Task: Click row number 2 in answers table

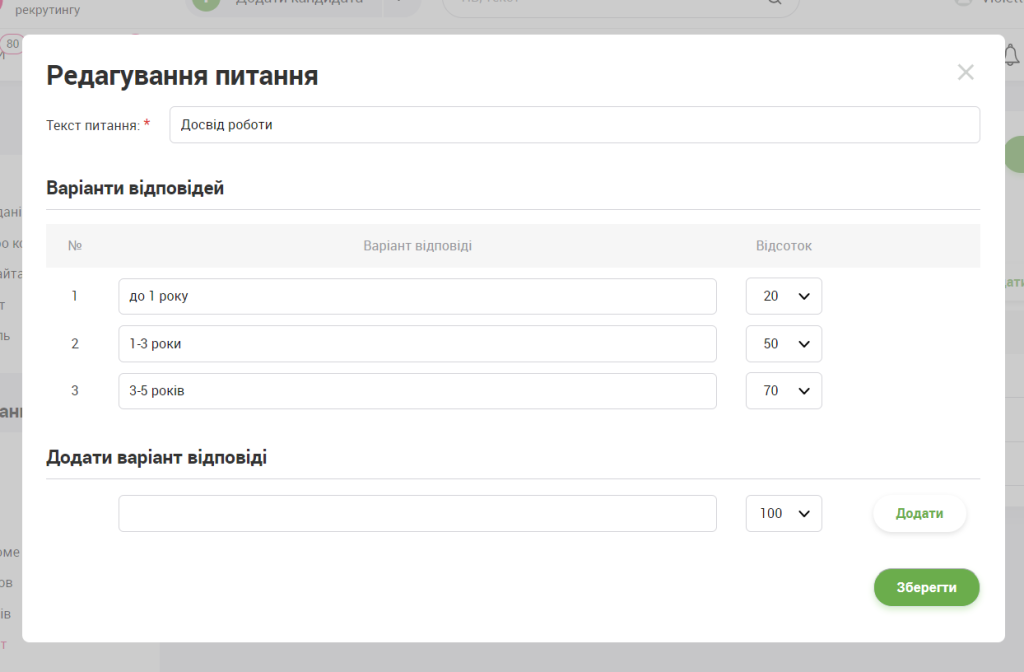Action: pyautogui.click(x=74, y=344)
